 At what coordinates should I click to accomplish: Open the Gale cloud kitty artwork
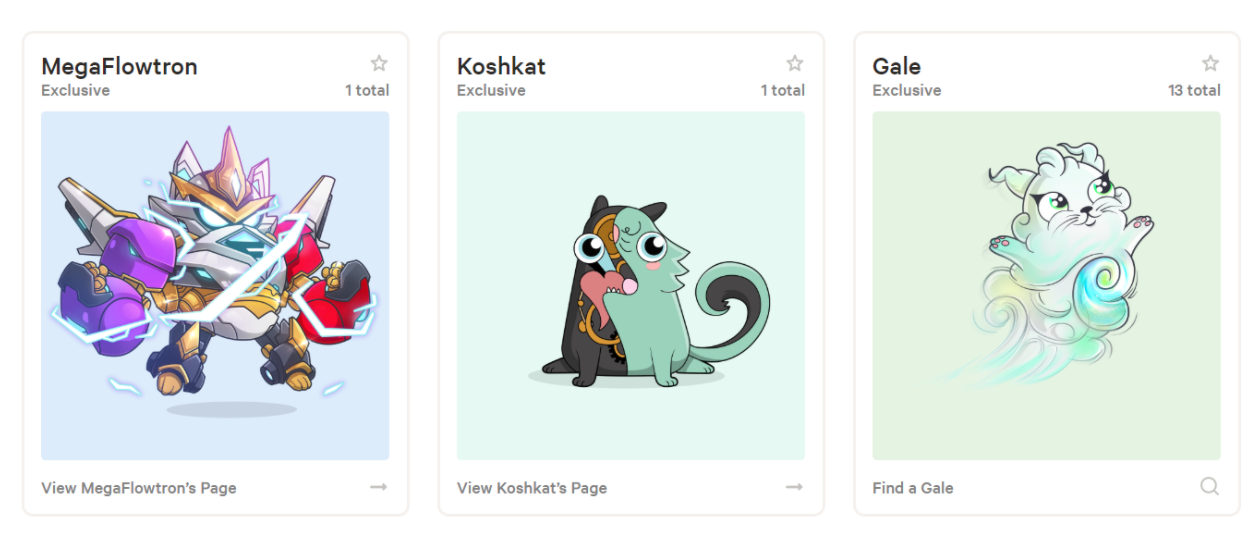point(1046,285)
